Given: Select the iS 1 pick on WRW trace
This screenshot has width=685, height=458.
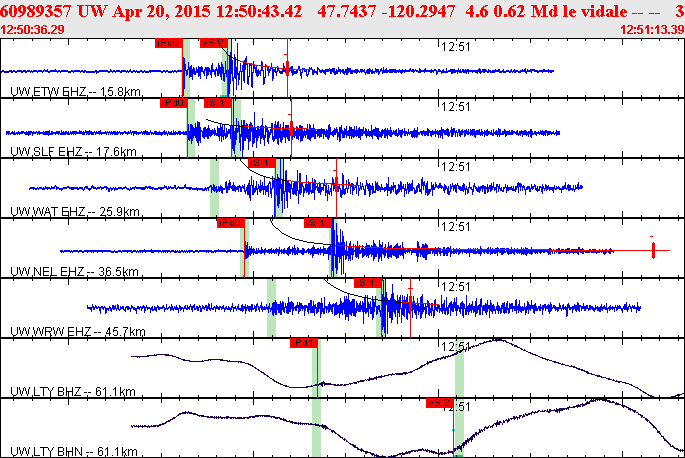Looking at the screenshot, I should 368,283.
